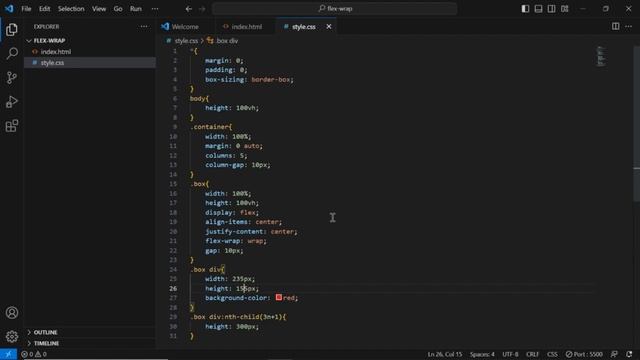Viewport: 640px width, 360px height.
Task: Collapse the FLEX-WRAP folder section
Action: coord(49,41)
